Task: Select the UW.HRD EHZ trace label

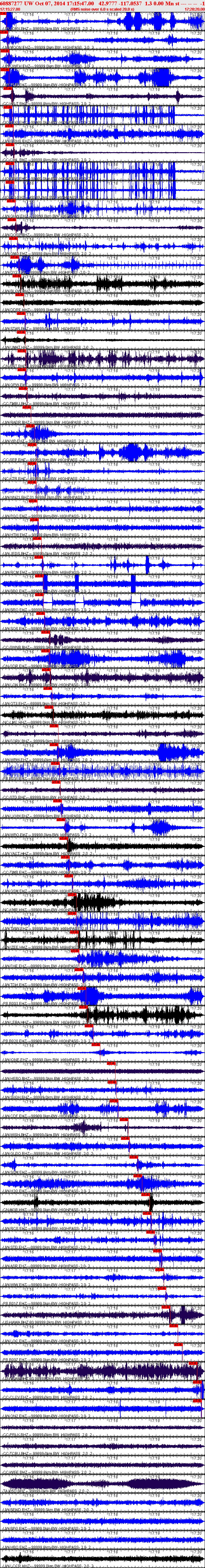Action: (x=47, y=1547)
